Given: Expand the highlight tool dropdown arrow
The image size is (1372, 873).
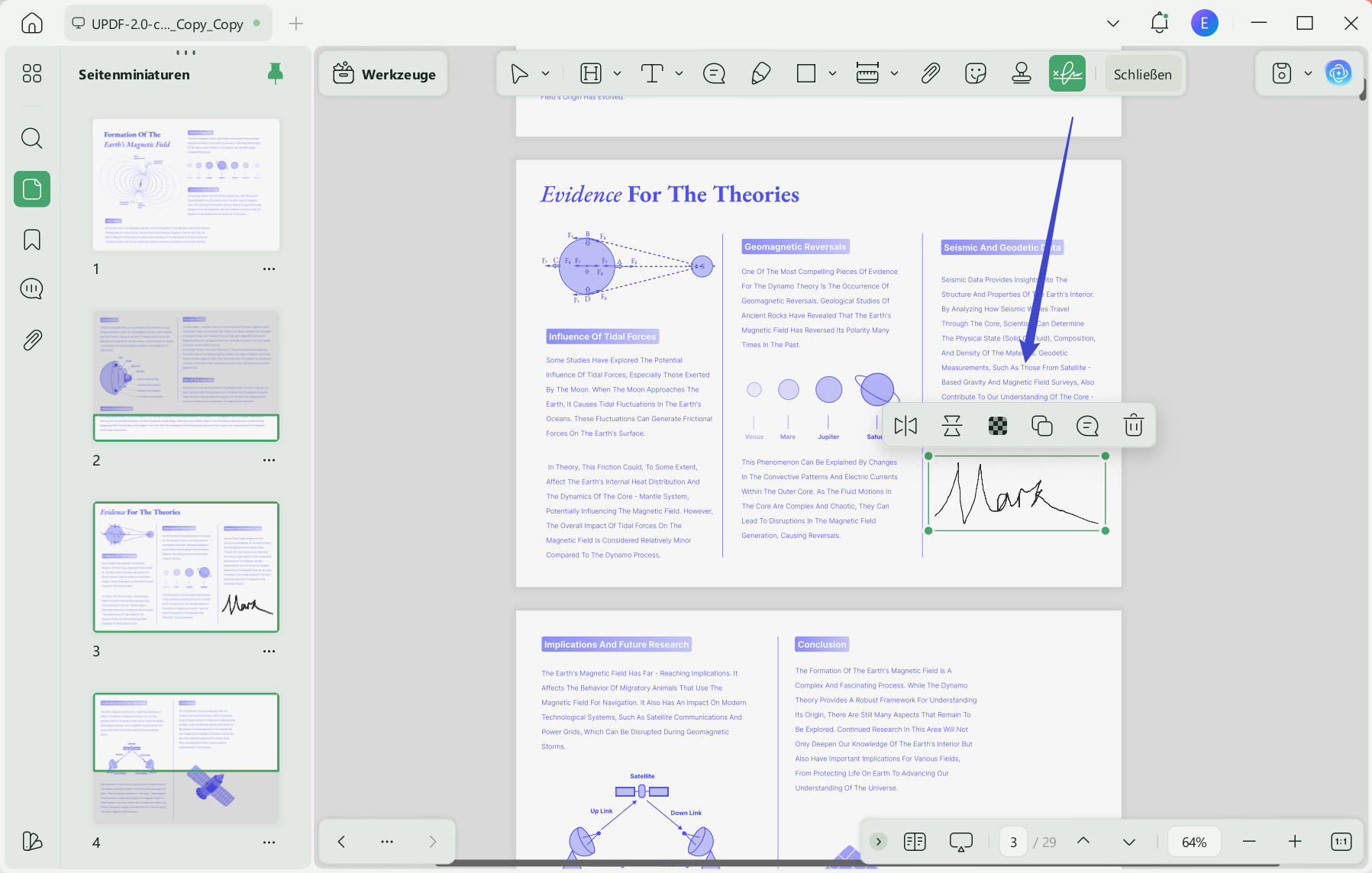Looking at the screenshot, I should pyautogui.click(x=618, y=74).
